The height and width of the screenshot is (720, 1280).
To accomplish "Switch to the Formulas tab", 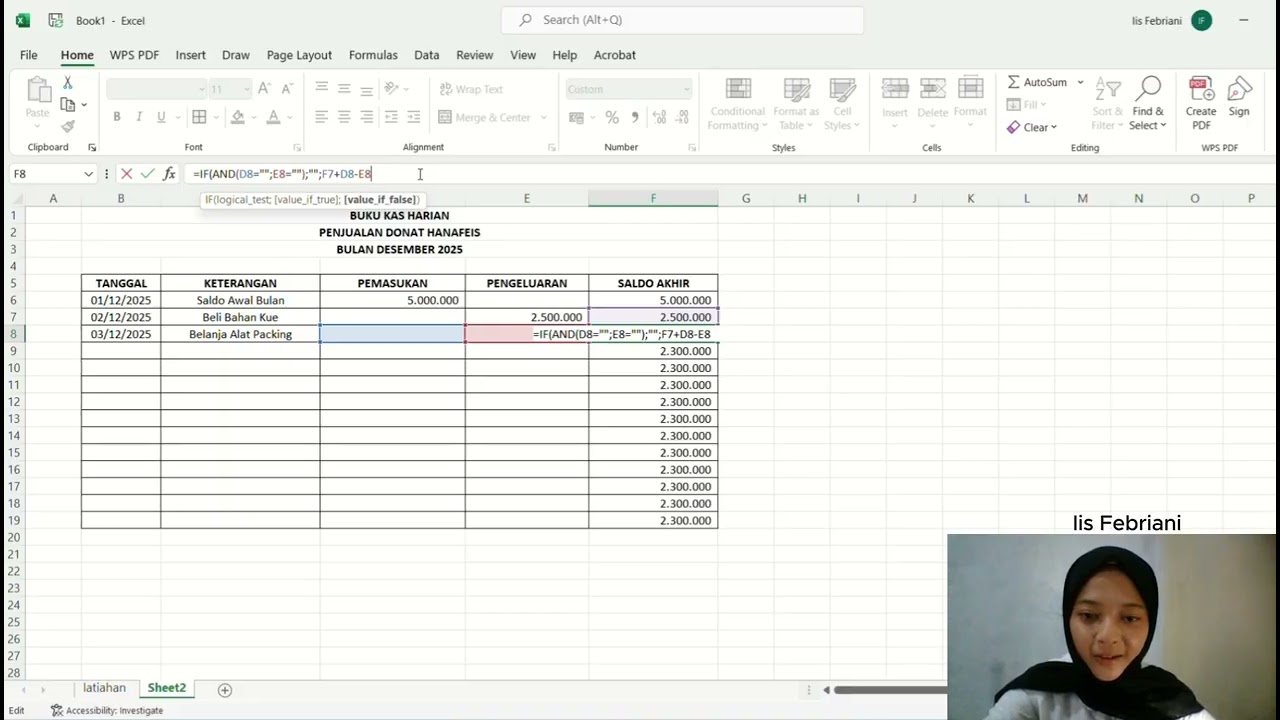I will coord(373,55).
